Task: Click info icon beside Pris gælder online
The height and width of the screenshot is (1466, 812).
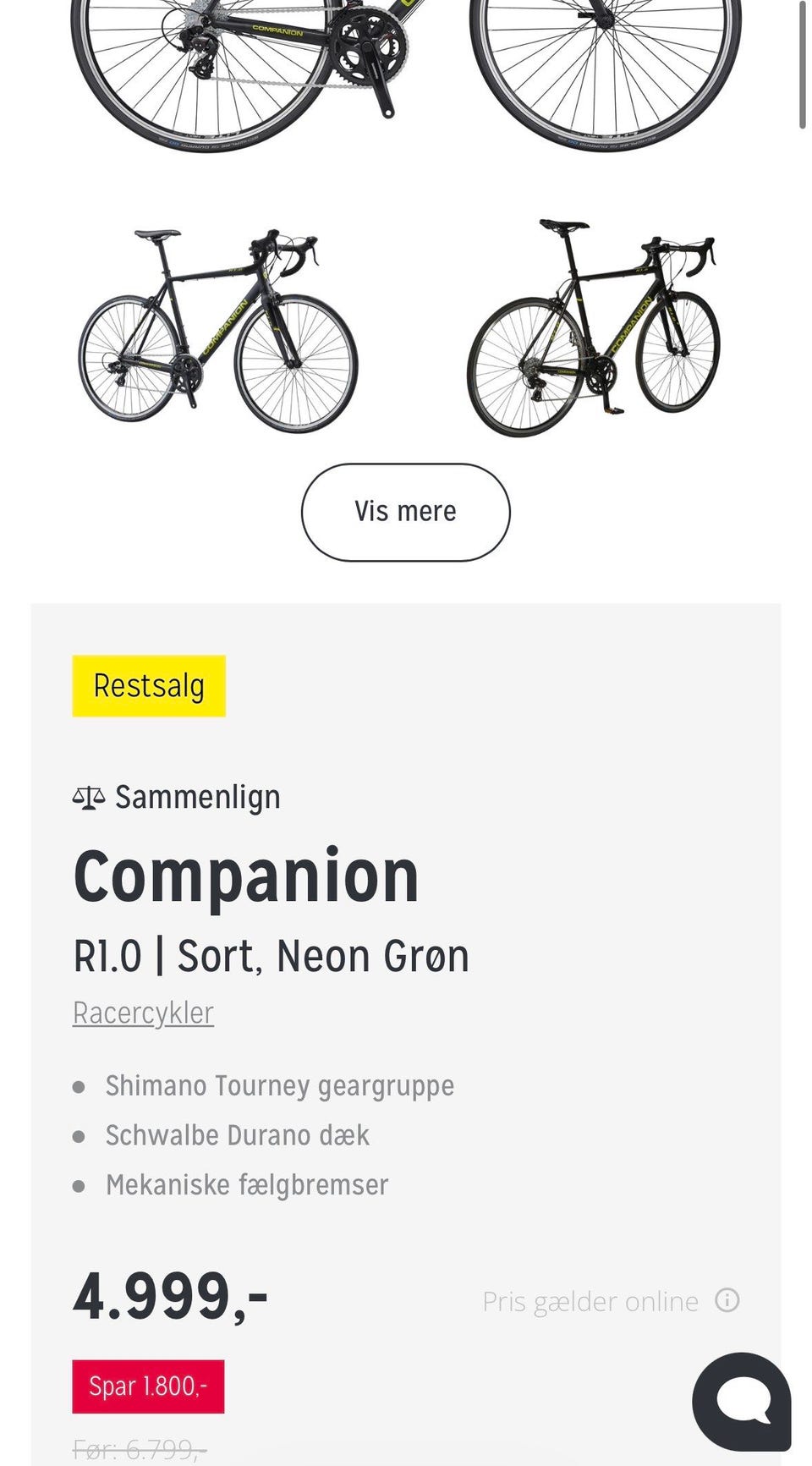Action: (x=727, y=1300)
